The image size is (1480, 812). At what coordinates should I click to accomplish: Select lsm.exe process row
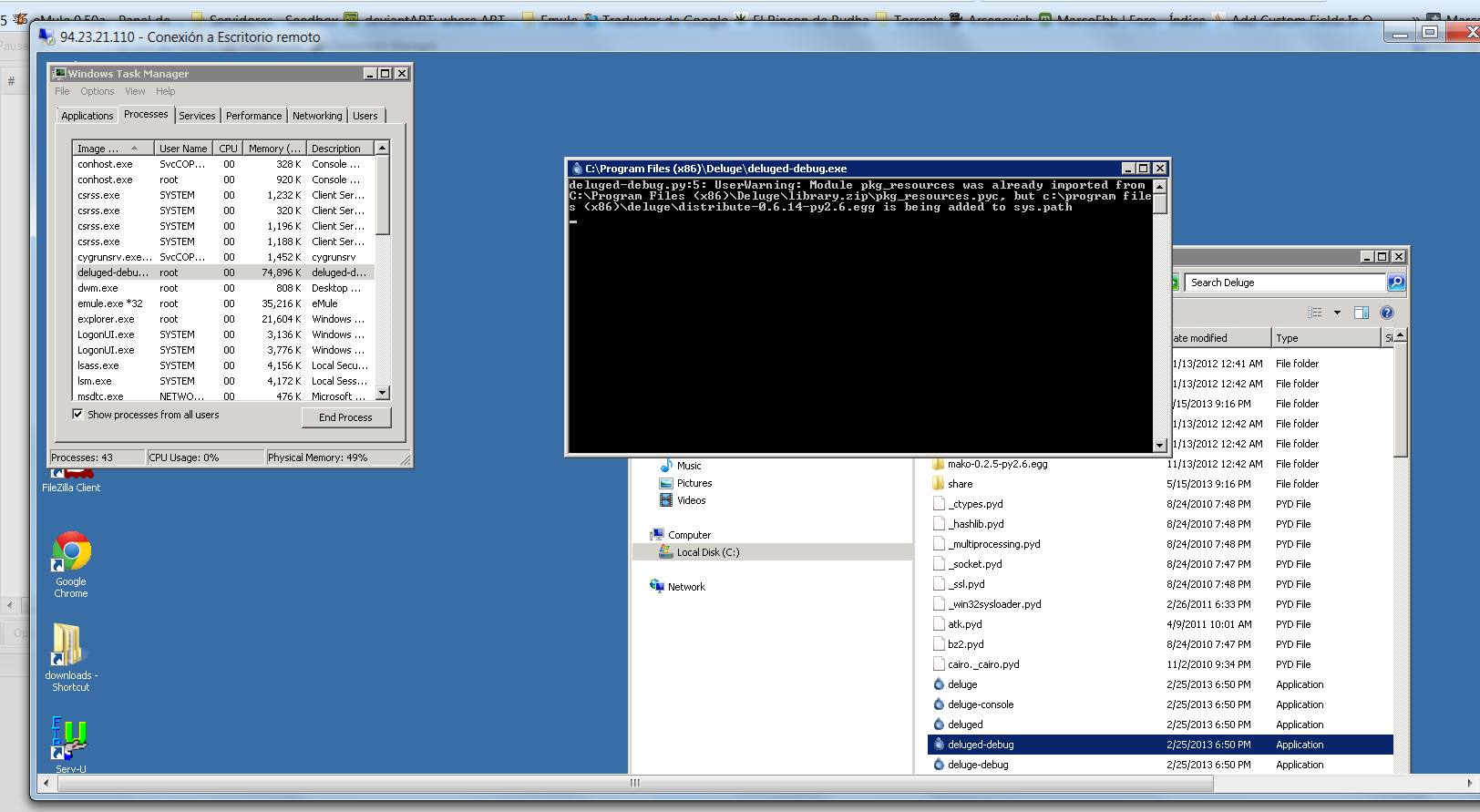coord(223,381)
